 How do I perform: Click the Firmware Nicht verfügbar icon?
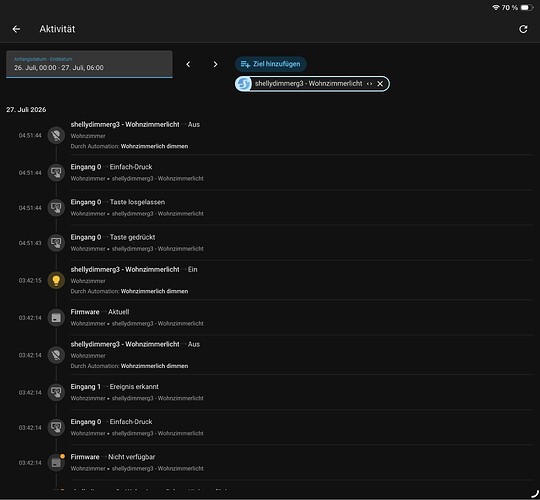pos(56,462)
